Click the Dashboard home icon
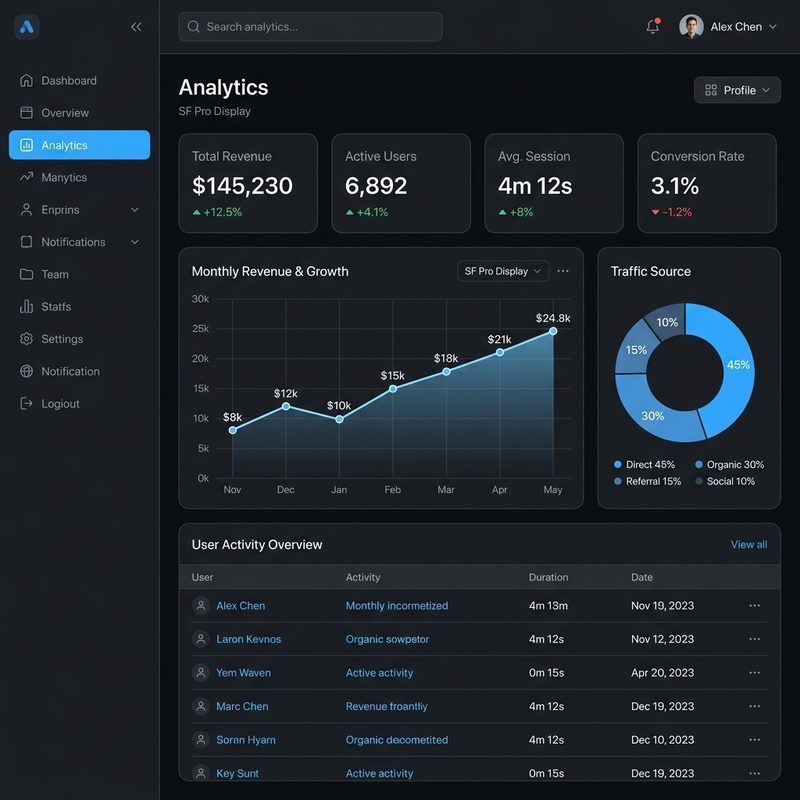800x800 pixels. [x=26, y=81]
